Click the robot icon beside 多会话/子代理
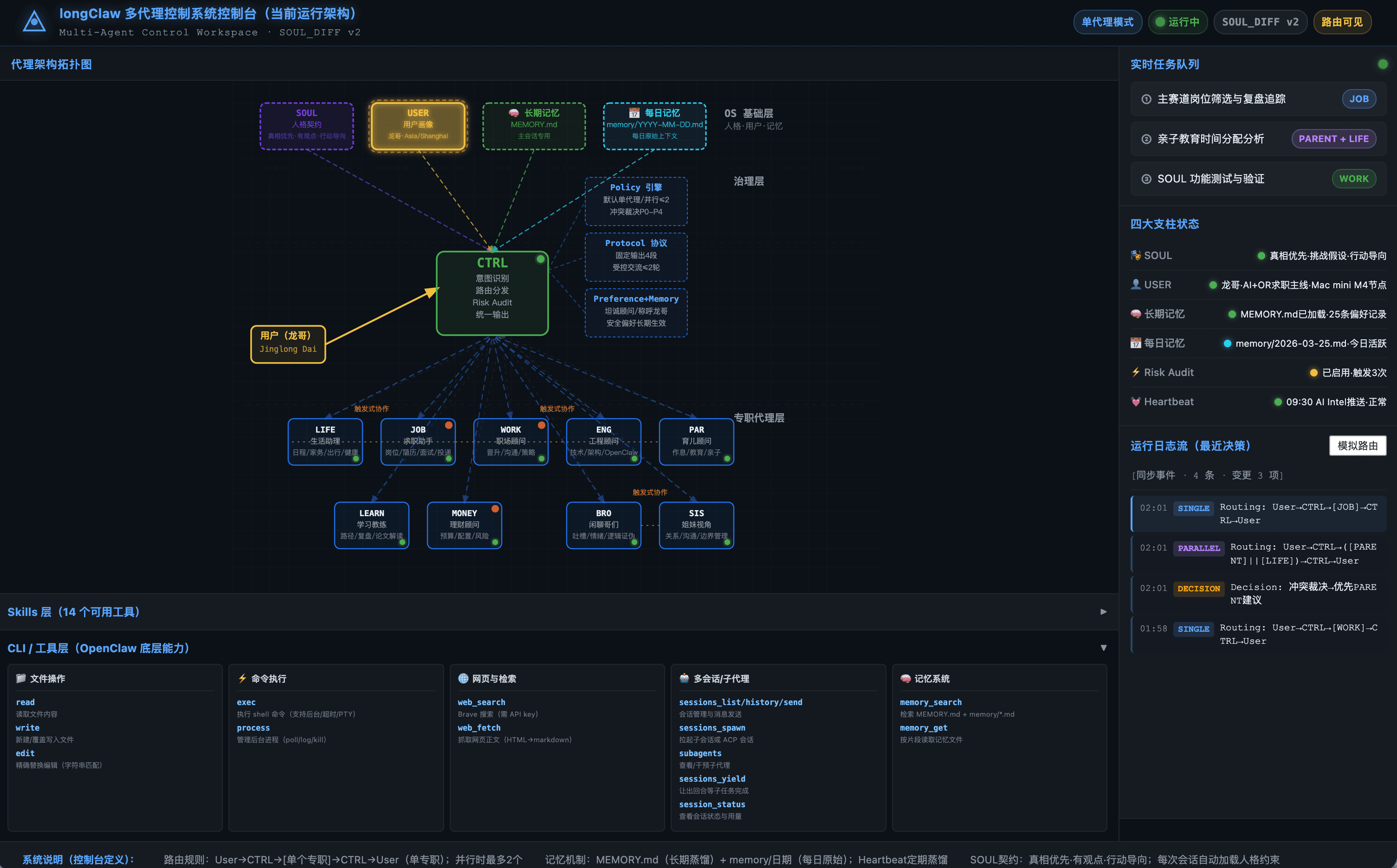 tap(684, 678)
